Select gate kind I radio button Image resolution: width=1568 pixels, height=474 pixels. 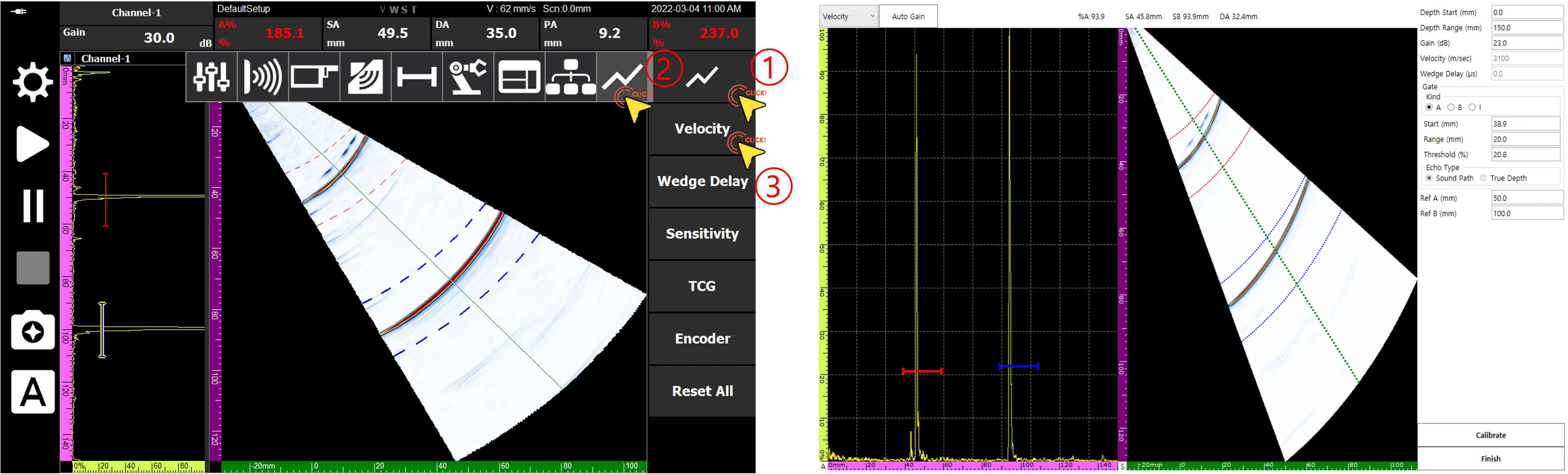pos(1472,107)
